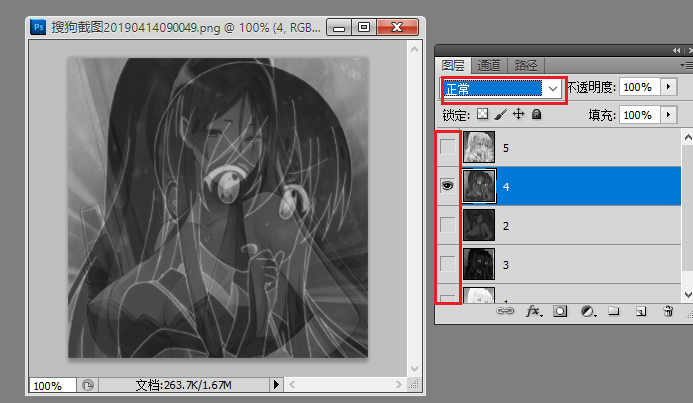Open the layers panel options menu

(x=686, y=65)
